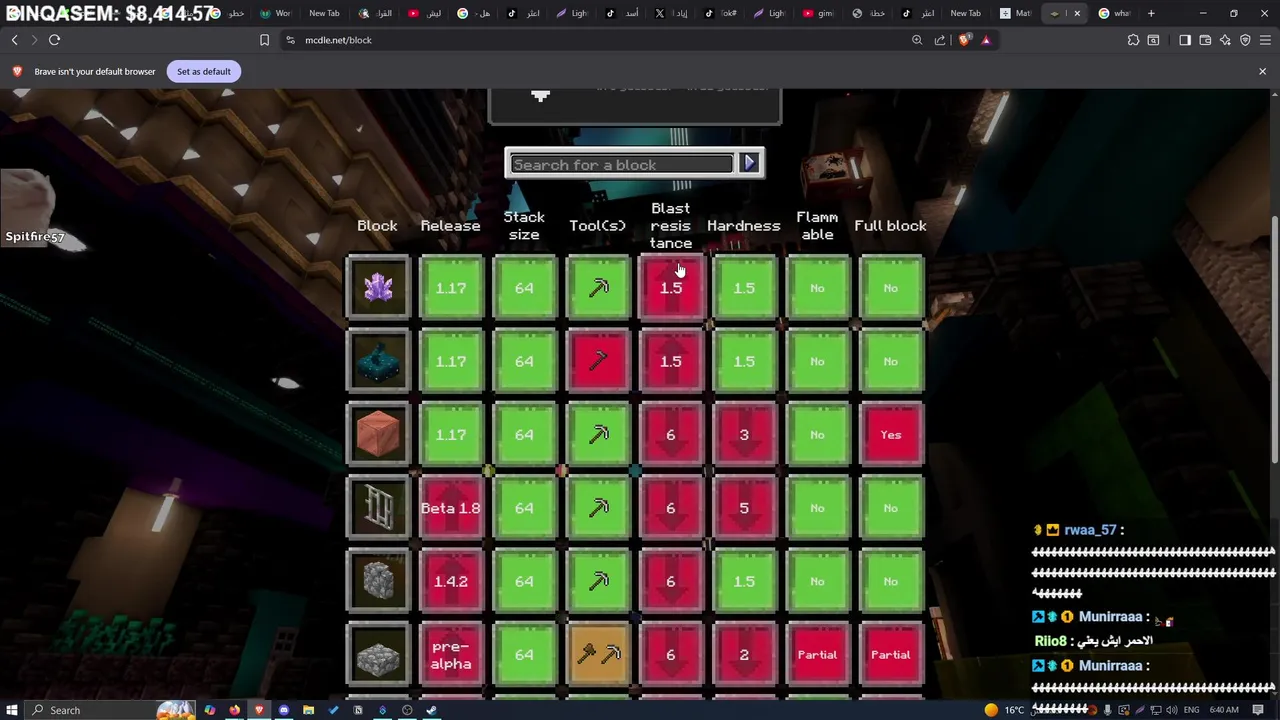Click the 'Beta 1.8' release cell
This screenshot has height=720, width=1280.
(451, 508)
